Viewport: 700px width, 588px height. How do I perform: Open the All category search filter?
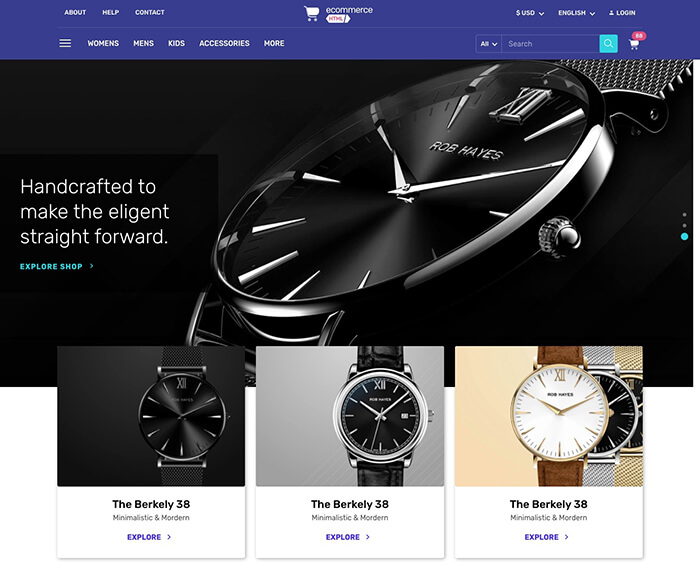tap(489, 44)
